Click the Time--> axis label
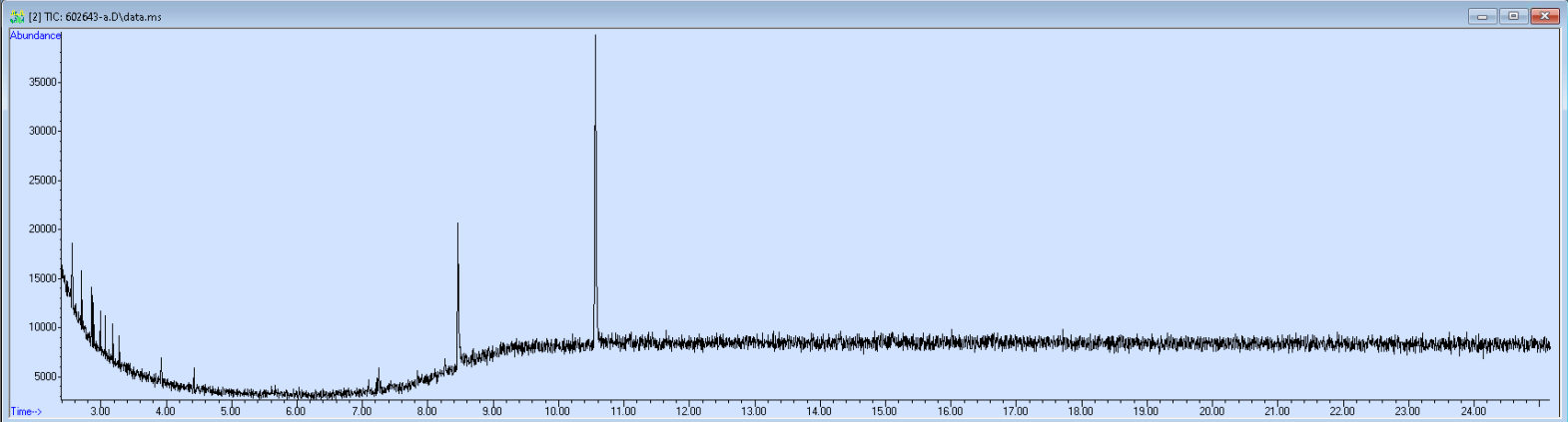Image resolution: width=1568 pixels, height=422 pixels. [26, 411]
